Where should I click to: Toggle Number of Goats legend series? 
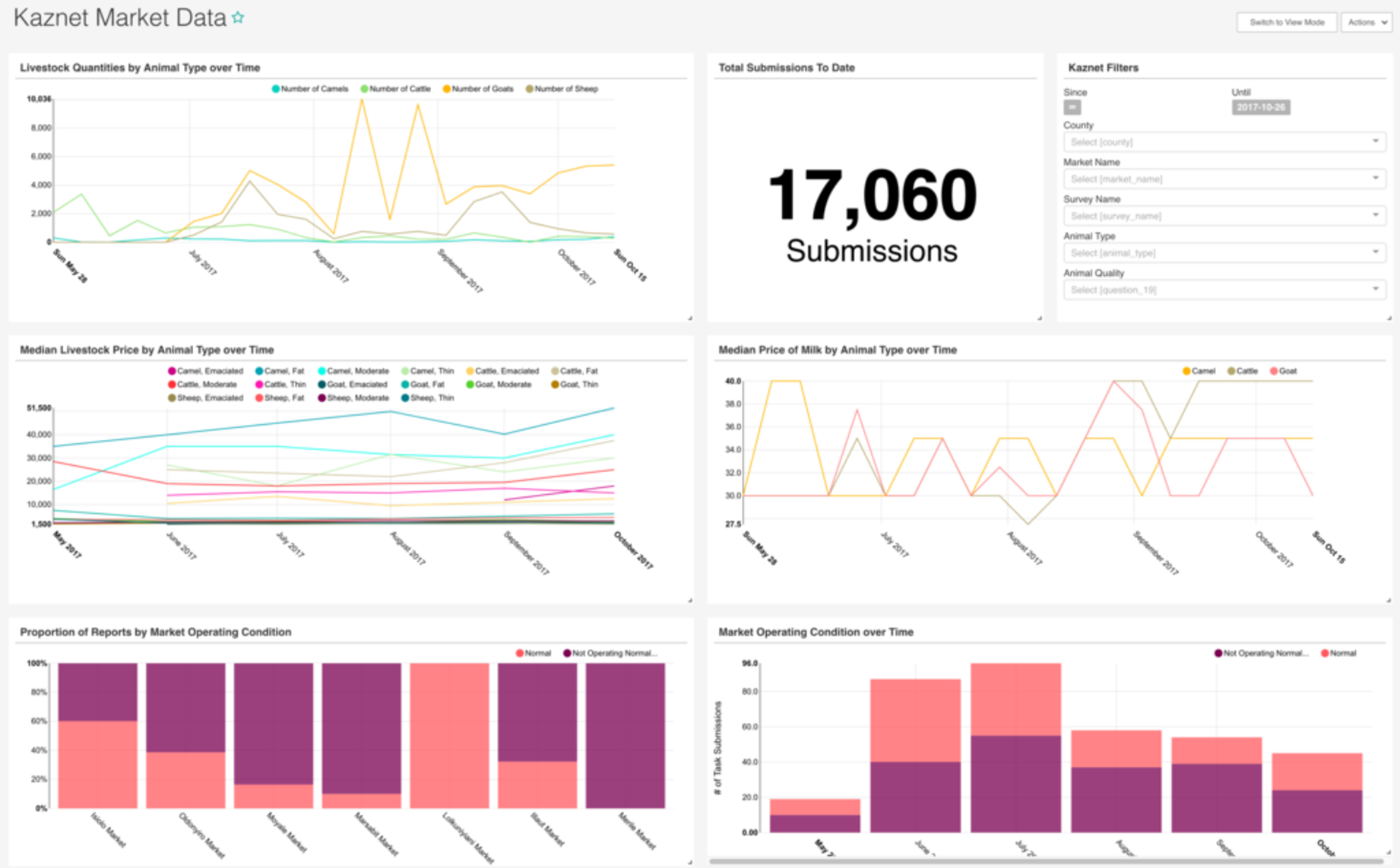click(x=478, y=89)
